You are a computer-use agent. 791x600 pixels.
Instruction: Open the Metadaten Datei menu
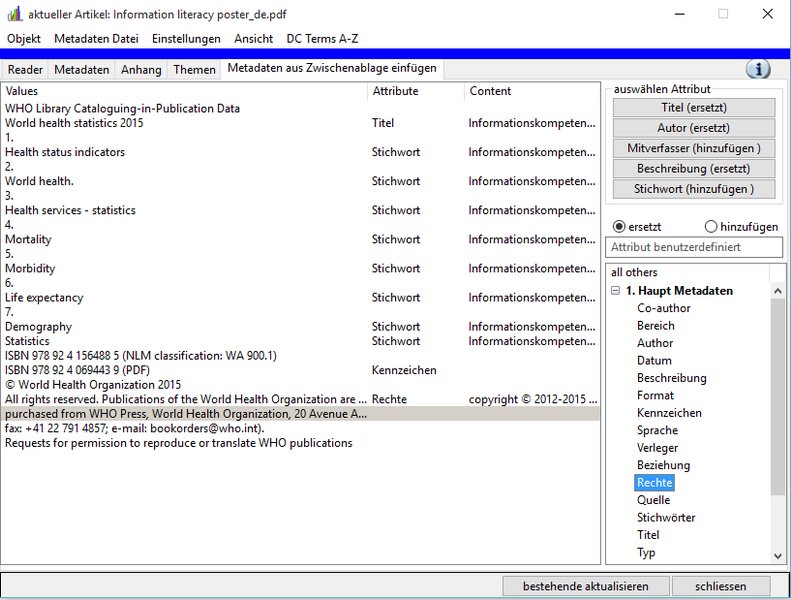[x=96, y=39]
